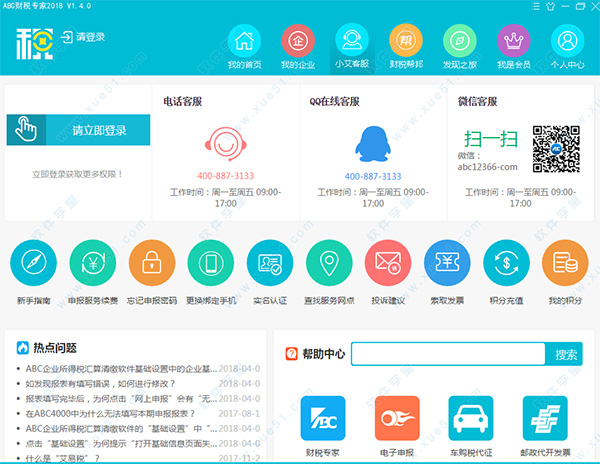Open 积分充值 recharge icon
600x464 pixels.
pyautogui.click(x=506, y=263)
